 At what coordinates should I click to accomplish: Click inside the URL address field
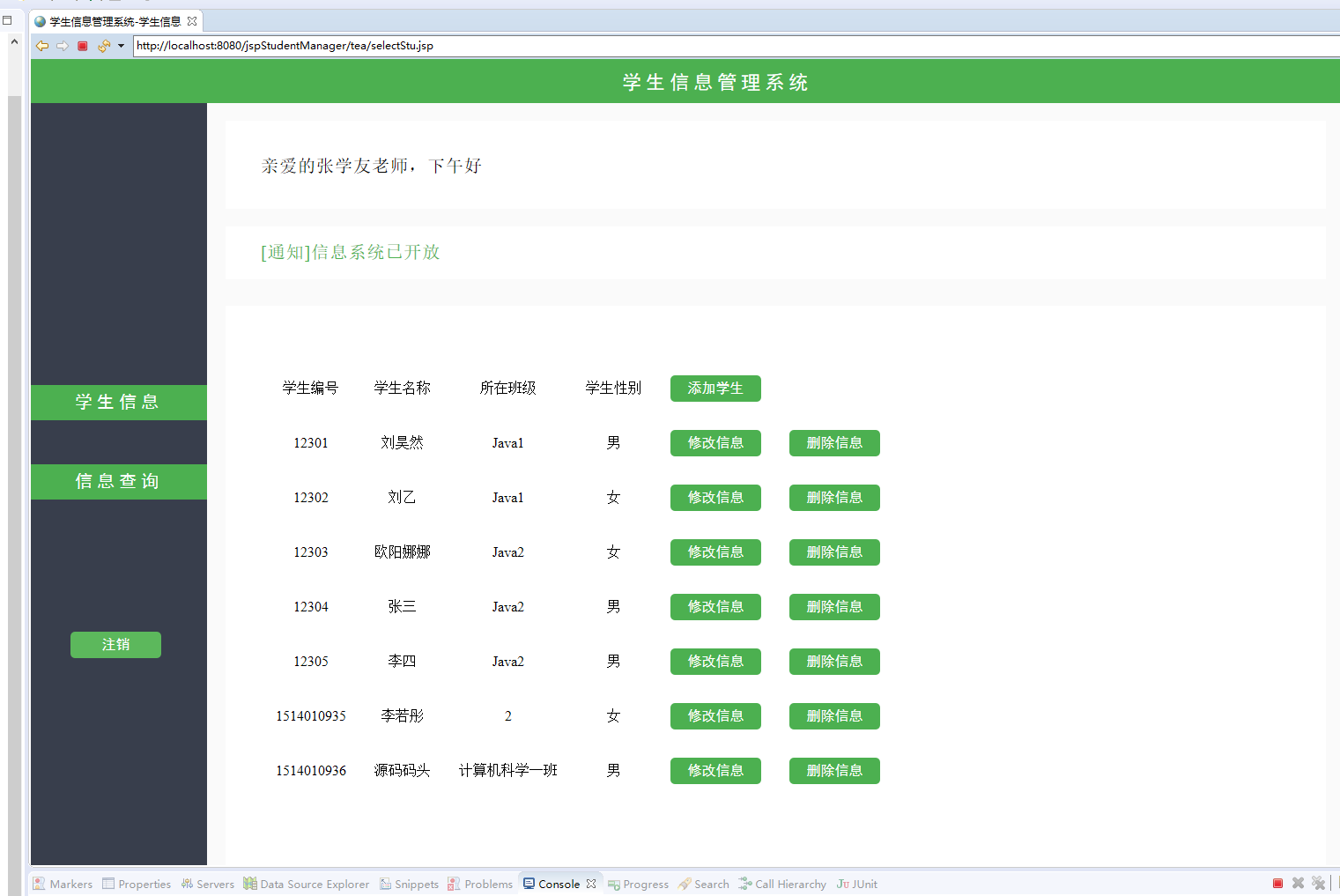352,45
